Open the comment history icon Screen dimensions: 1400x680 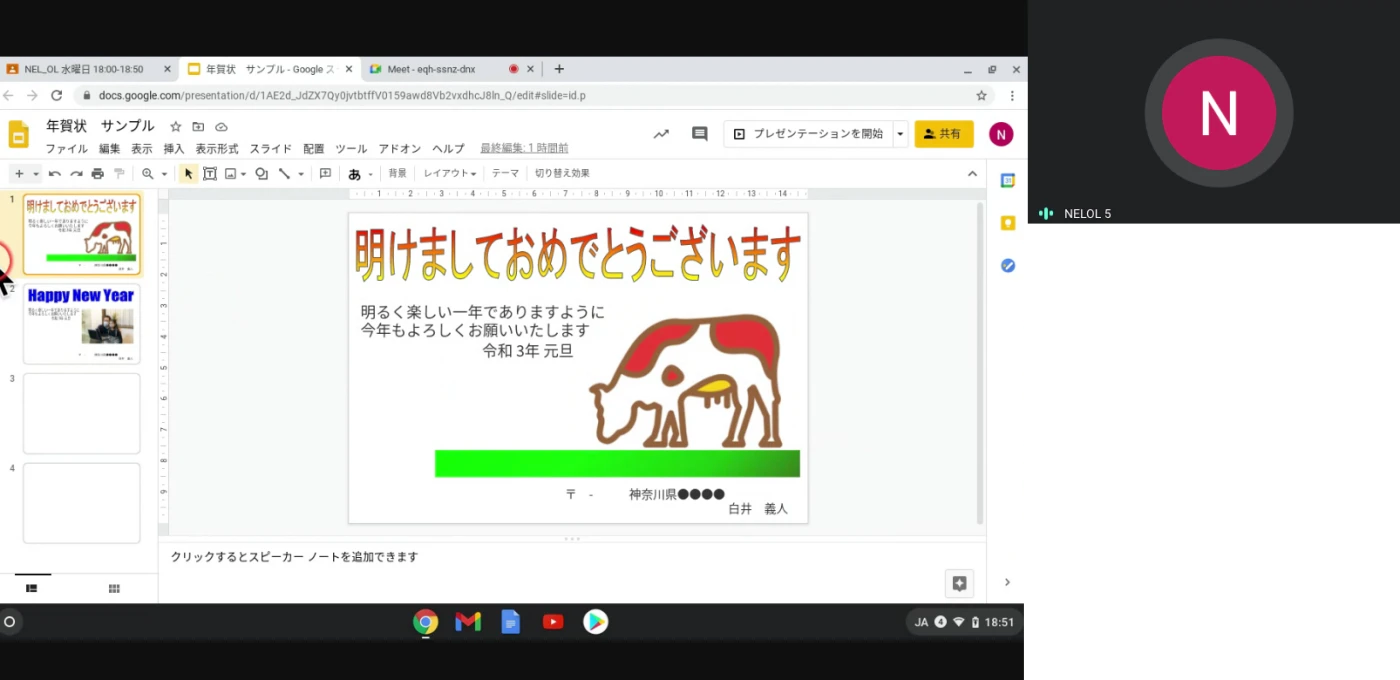click(x=700, y=134)
